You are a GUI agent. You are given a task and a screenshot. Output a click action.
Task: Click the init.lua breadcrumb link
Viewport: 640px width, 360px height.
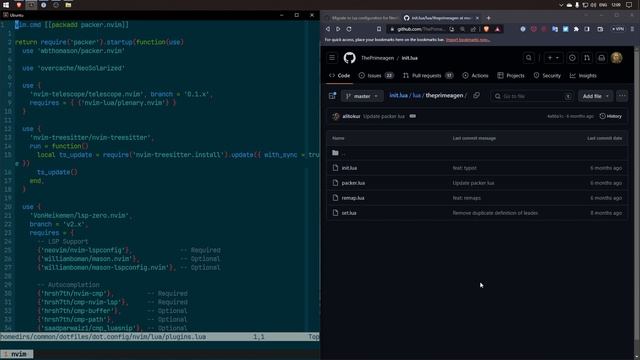click(398, 96)
